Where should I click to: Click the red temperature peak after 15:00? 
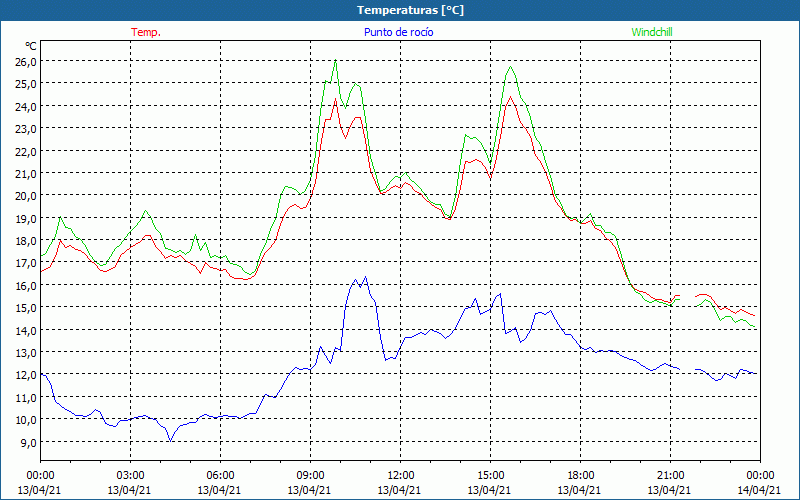[x=510, y=96]
